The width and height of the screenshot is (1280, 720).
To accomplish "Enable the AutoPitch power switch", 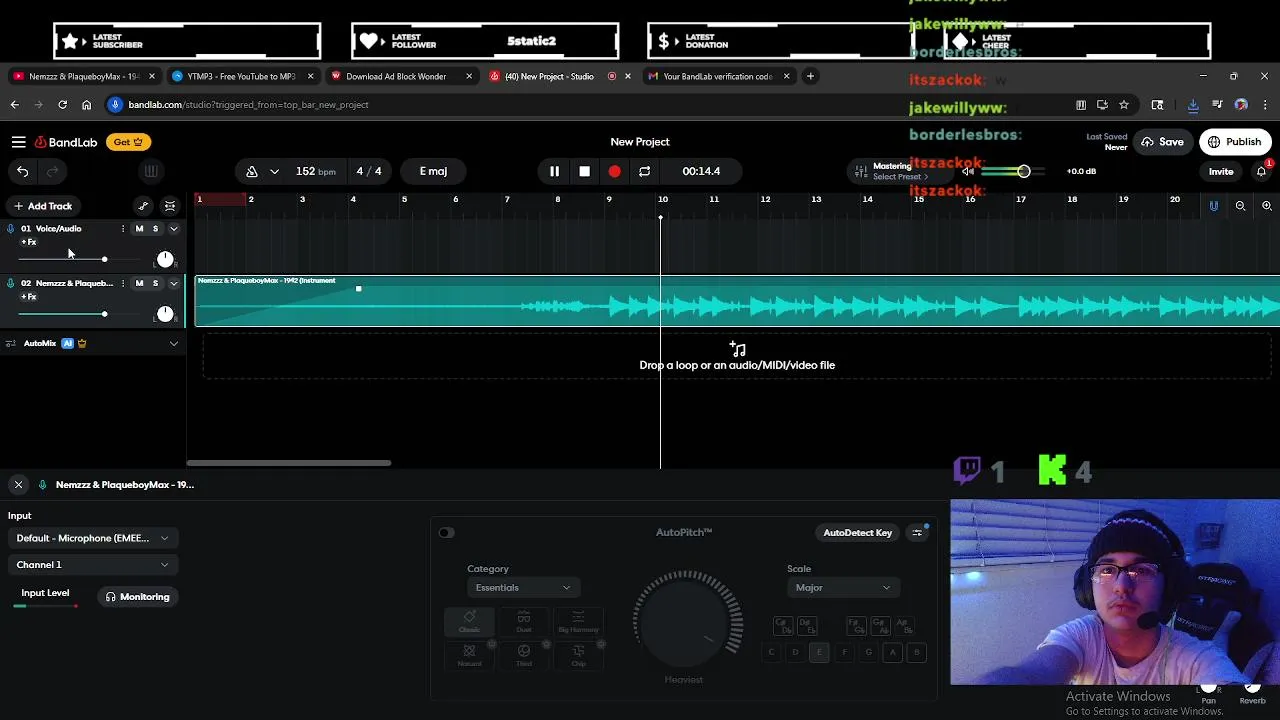I will 446,533.
